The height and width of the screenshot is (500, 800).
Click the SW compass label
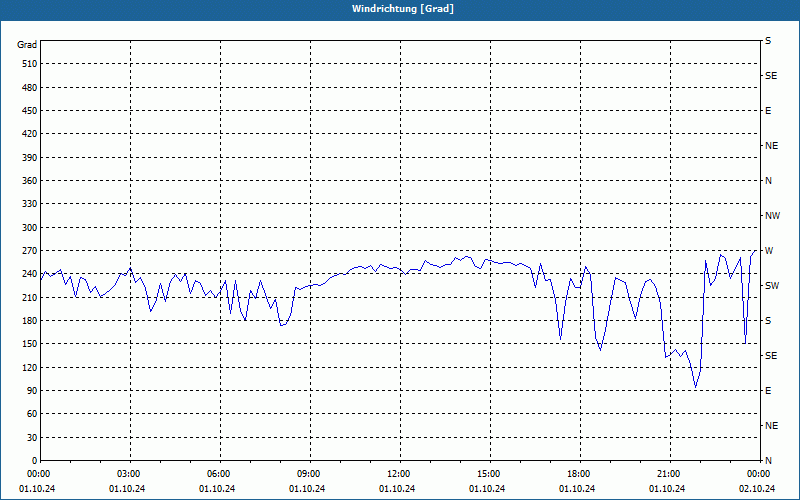tap(772, 286)
